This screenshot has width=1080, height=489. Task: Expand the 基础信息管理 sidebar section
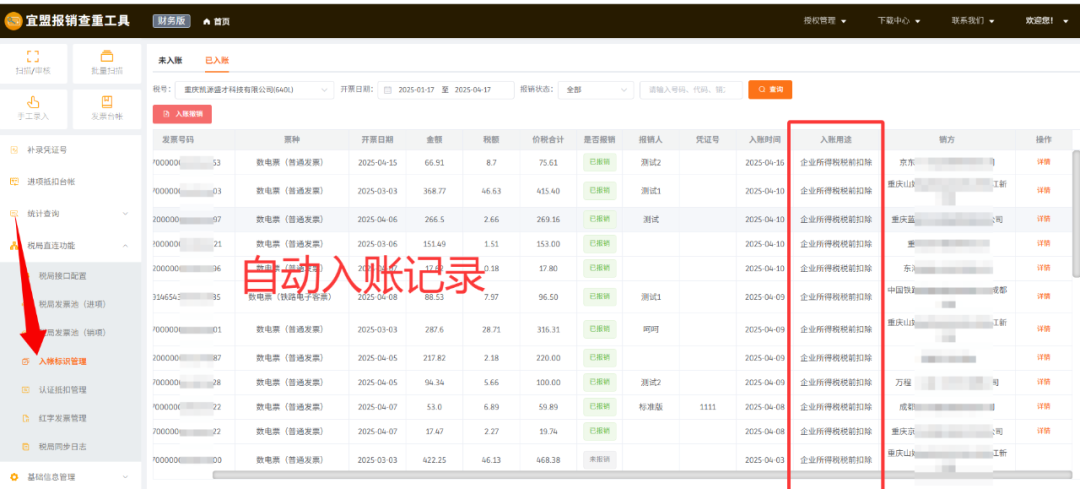tap(125, 477)
